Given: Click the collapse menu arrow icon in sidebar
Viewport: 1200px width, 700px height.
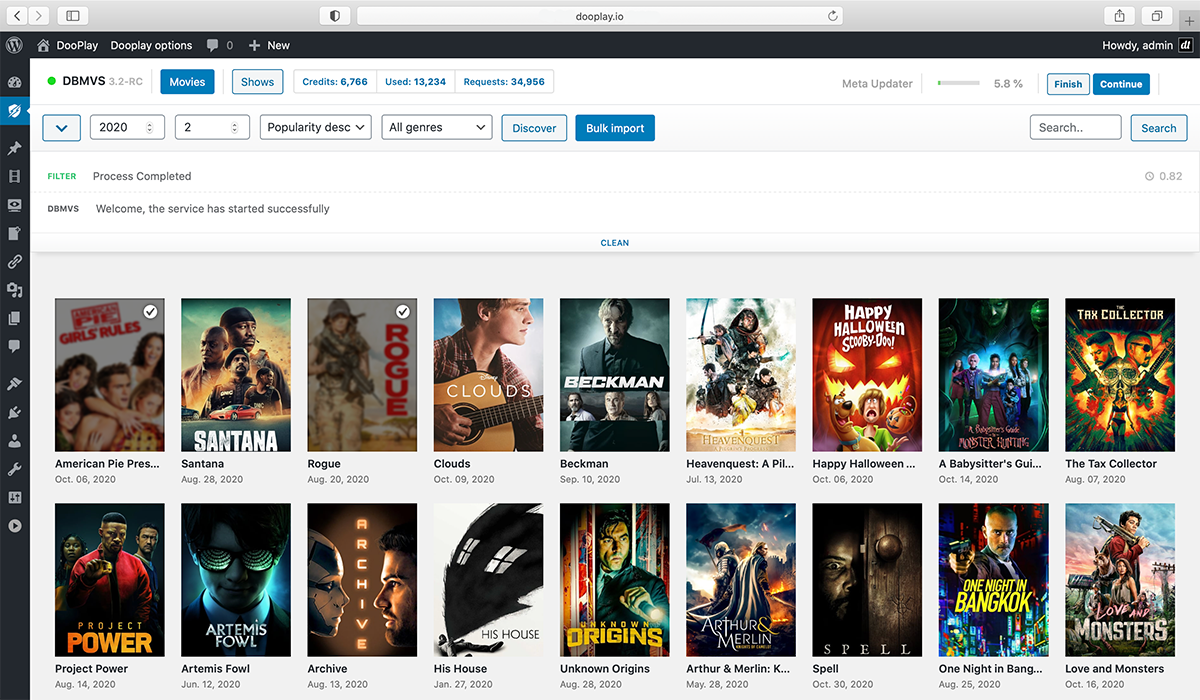Looking at the screenshot, I should (14, 526).
